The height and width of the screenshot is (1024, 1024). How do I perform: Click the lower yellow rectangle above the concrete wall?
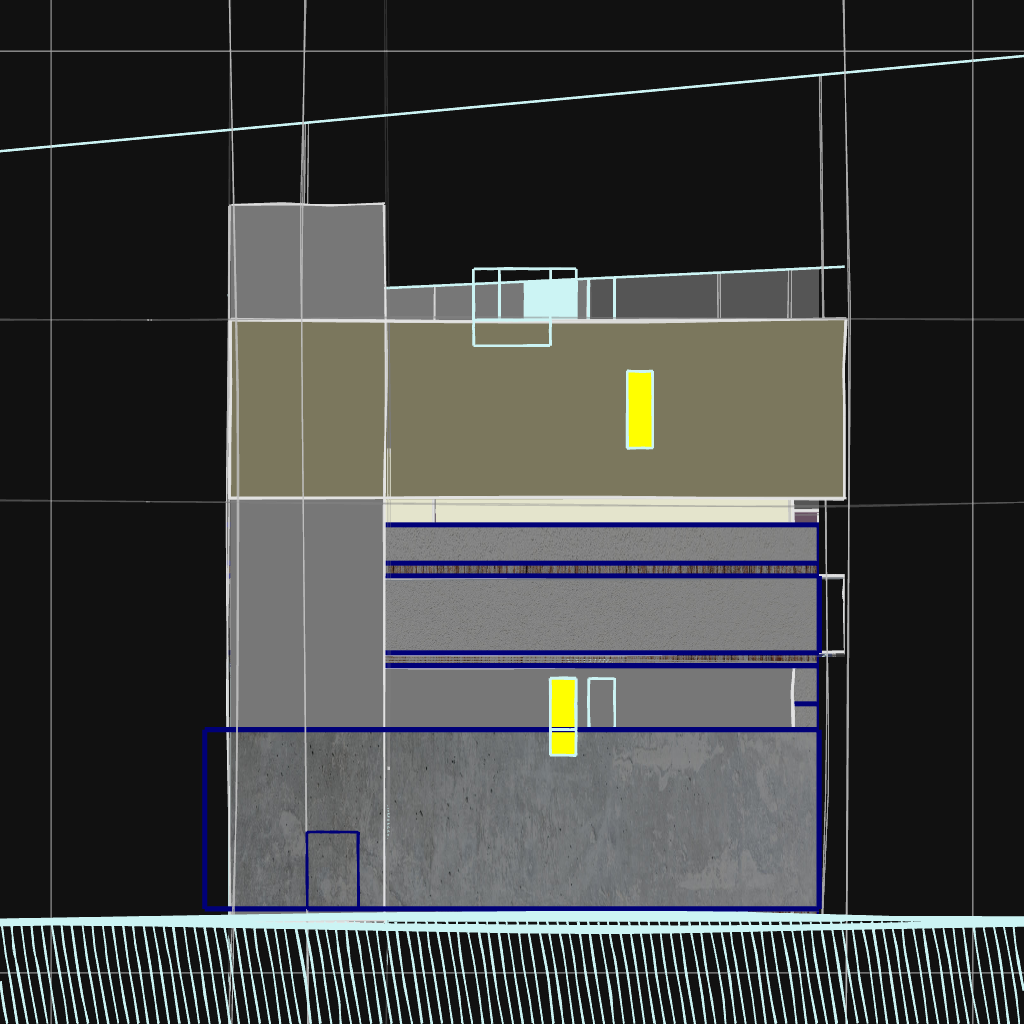click(563, 715)
